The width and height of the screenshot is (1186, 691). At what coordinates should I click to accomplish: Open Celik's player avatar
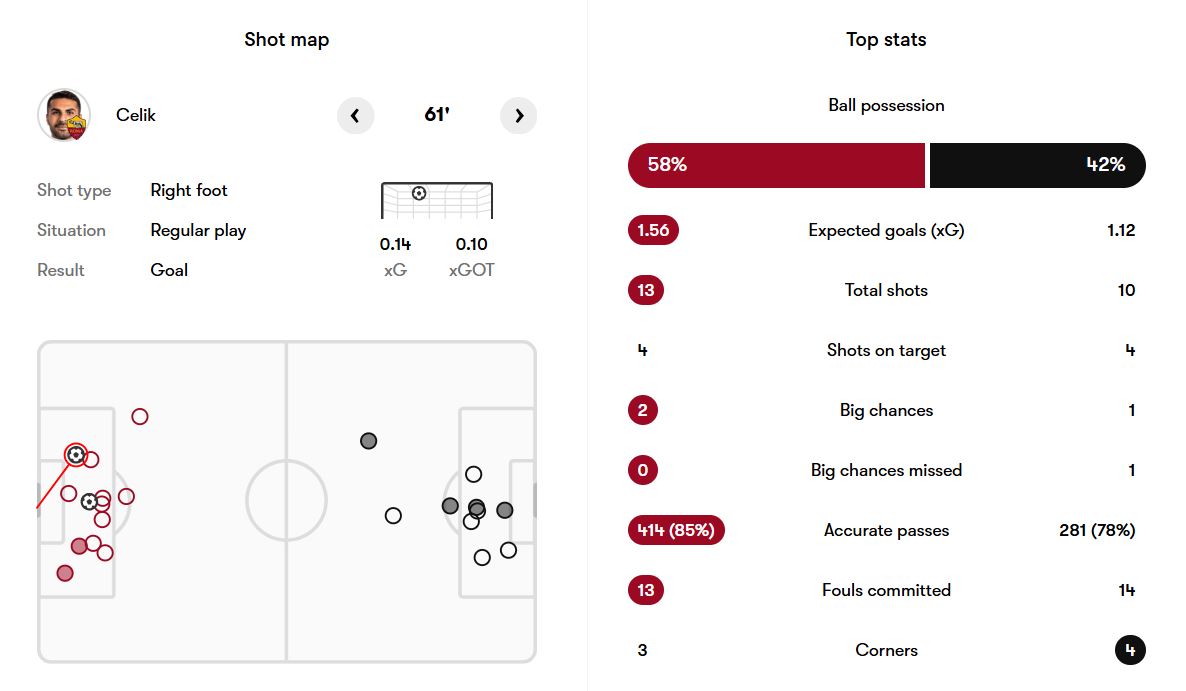pyautogui.click(x=64, y=115)
